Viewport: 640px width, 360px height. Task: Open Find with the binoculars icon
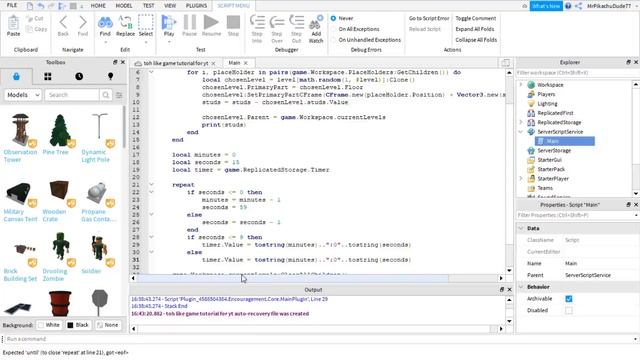click(105, 22)
